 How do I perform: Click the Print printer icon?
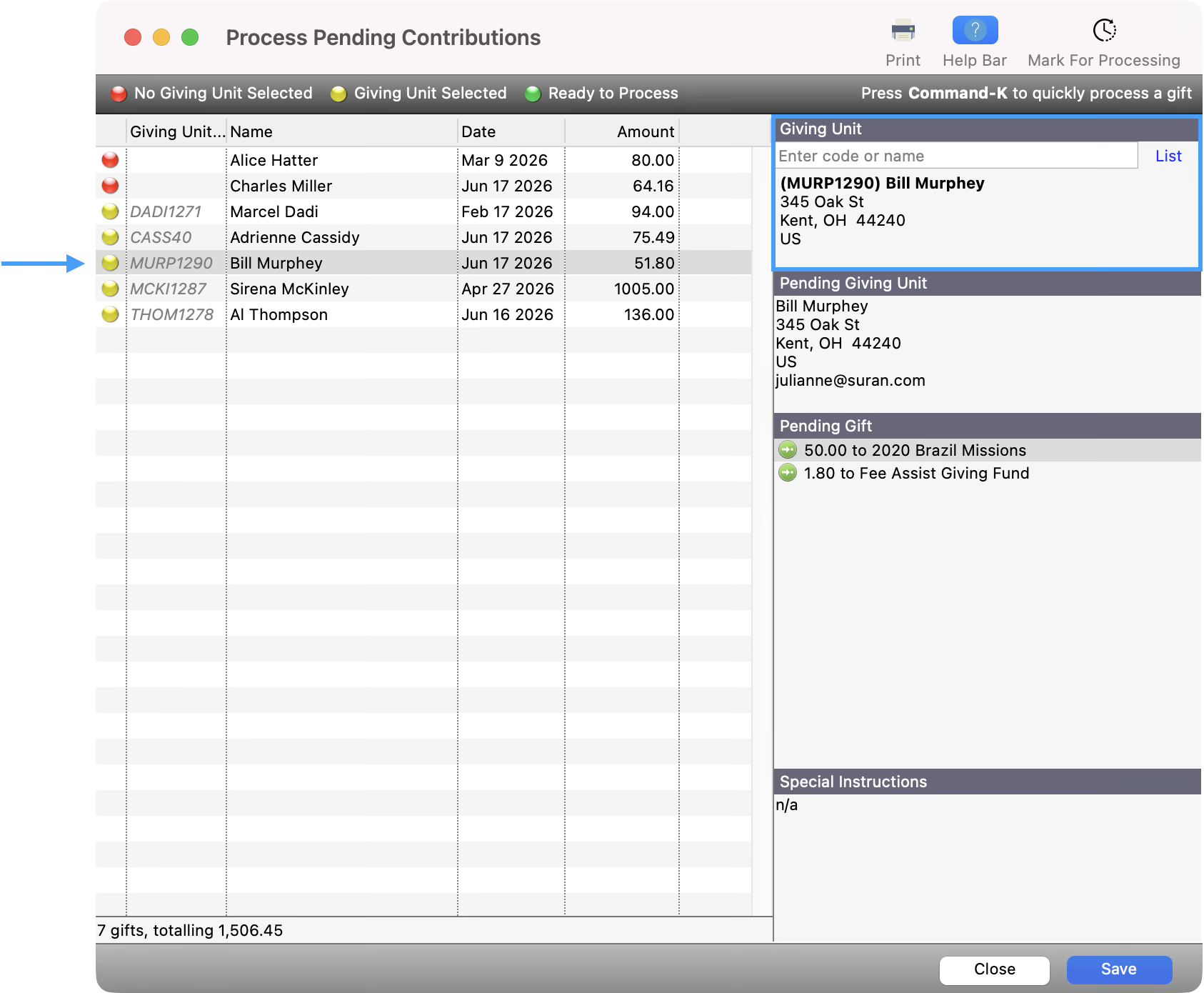[903, 31]
